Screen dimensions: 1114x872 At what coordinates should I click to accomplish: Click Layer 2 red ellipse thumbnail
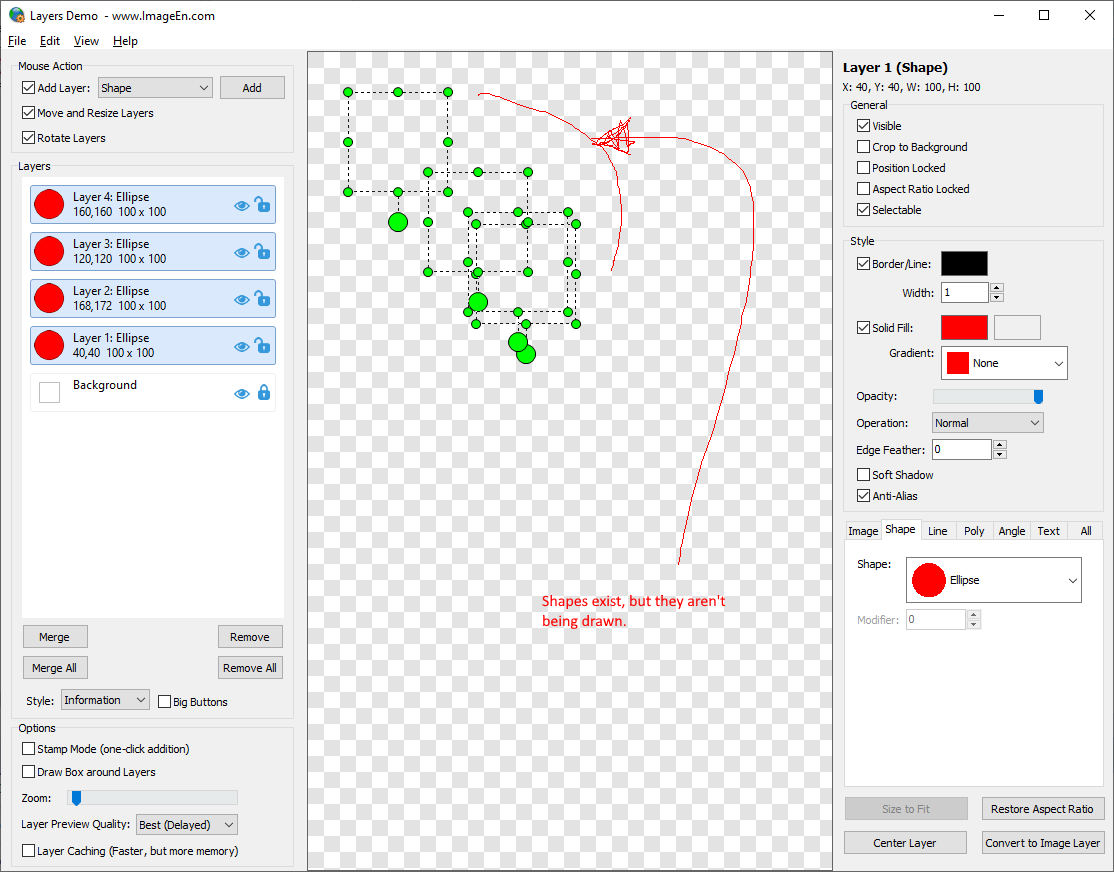pyautogui.click(x=49, y=298)
